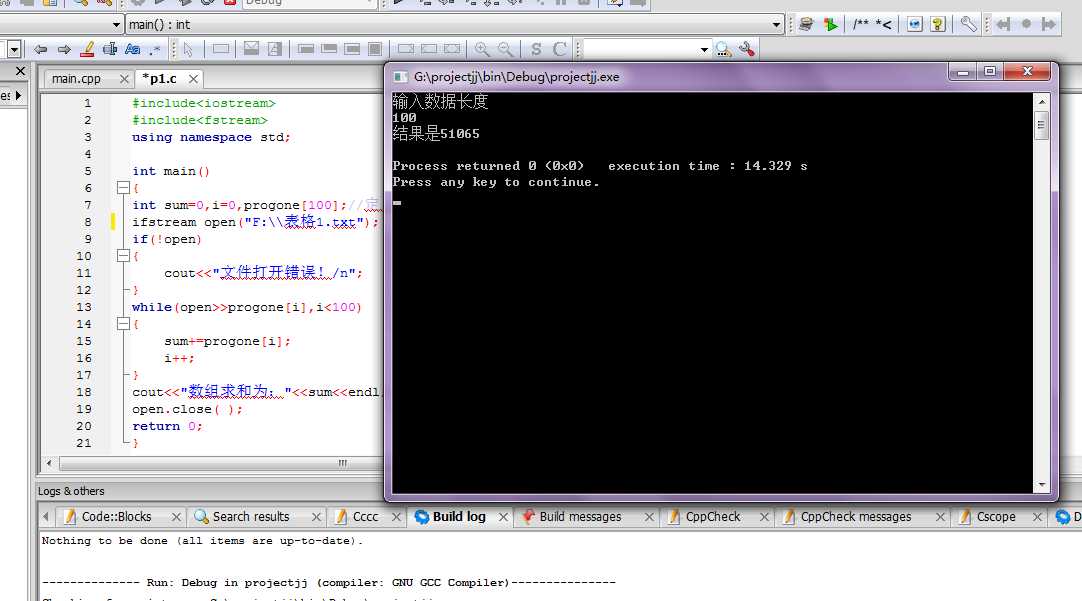Click the 'return 0;' code line
This screenshot has width=1082, height=601.
(x=167, y=426)
